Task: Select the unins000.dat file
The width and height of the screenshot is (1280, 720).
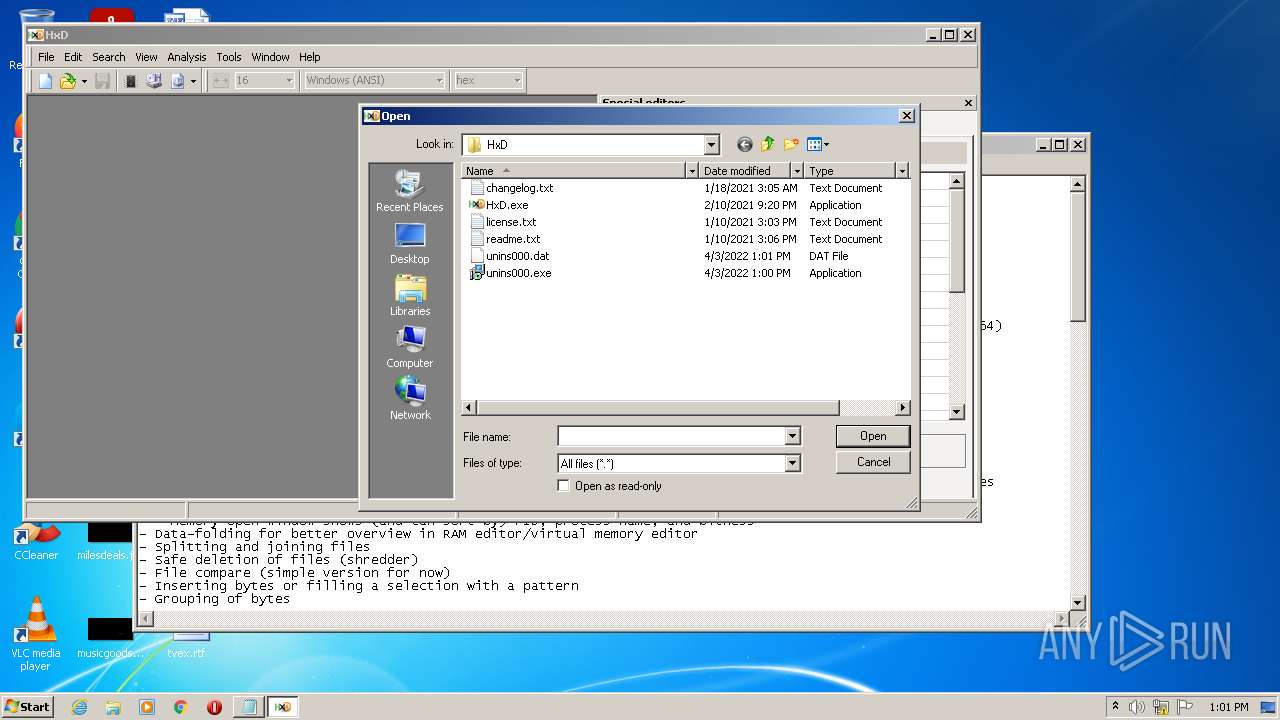Action: [517, 256]
